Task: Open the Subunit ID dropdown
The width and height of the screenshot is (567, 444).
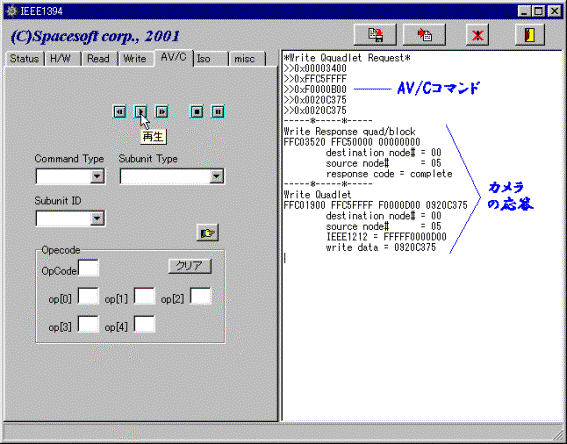Action: pyautogui.click(x=97, y=218)
